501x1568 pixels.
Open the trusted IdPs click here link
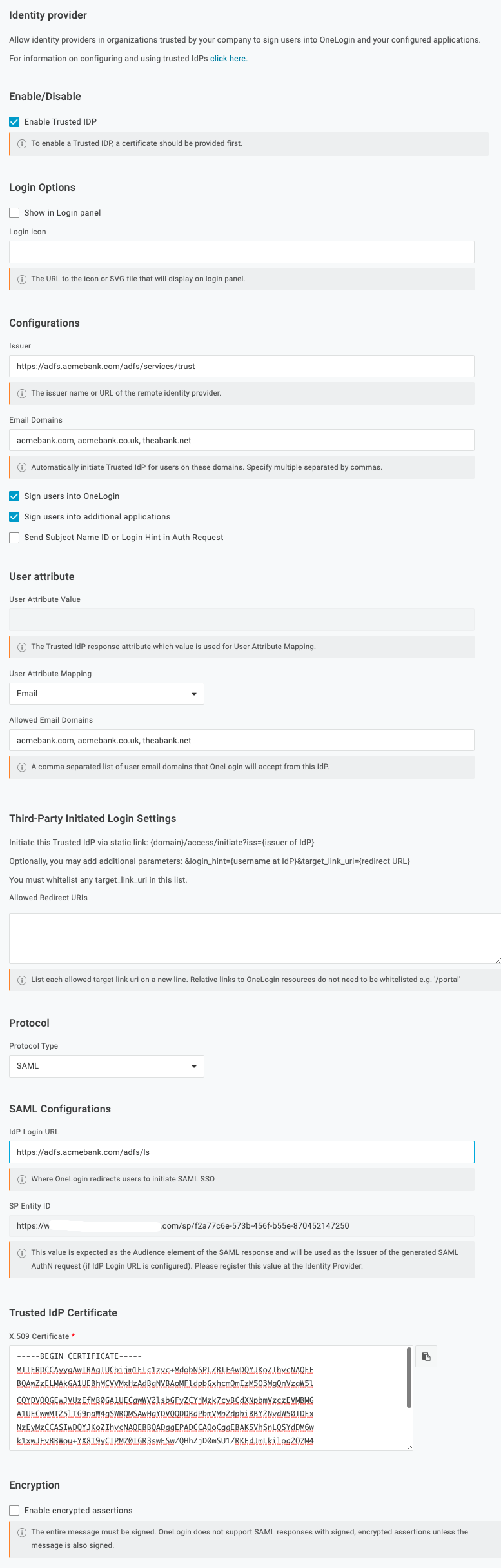[x=228, y=58]
